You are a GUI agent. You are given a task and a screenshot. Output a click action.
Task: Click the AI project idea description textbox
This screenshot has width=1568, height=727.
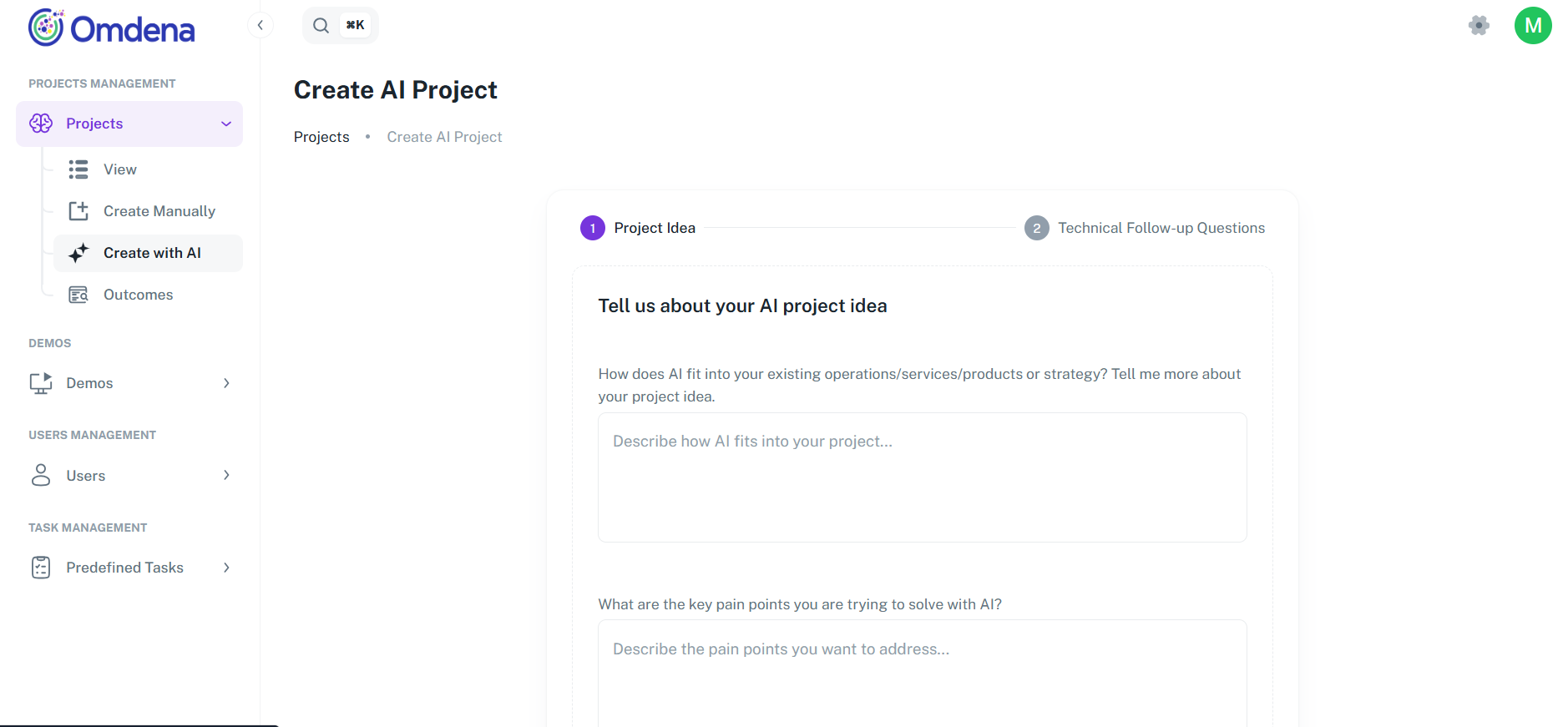pos(922,477)
